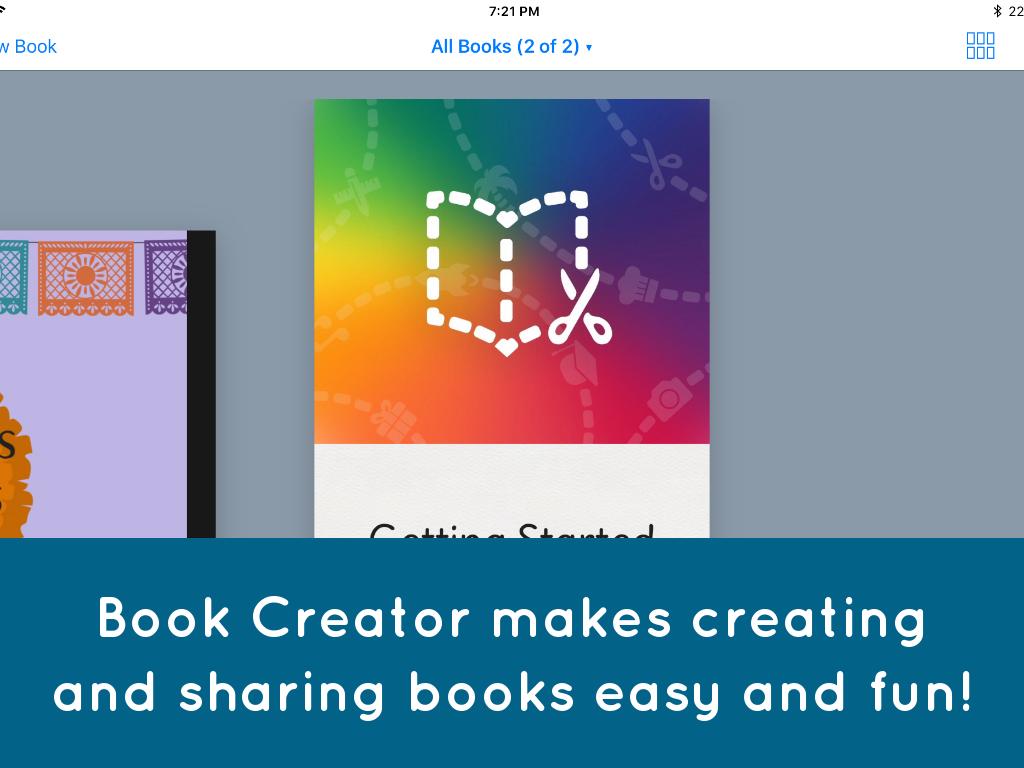Tap the New Book button

28,46
